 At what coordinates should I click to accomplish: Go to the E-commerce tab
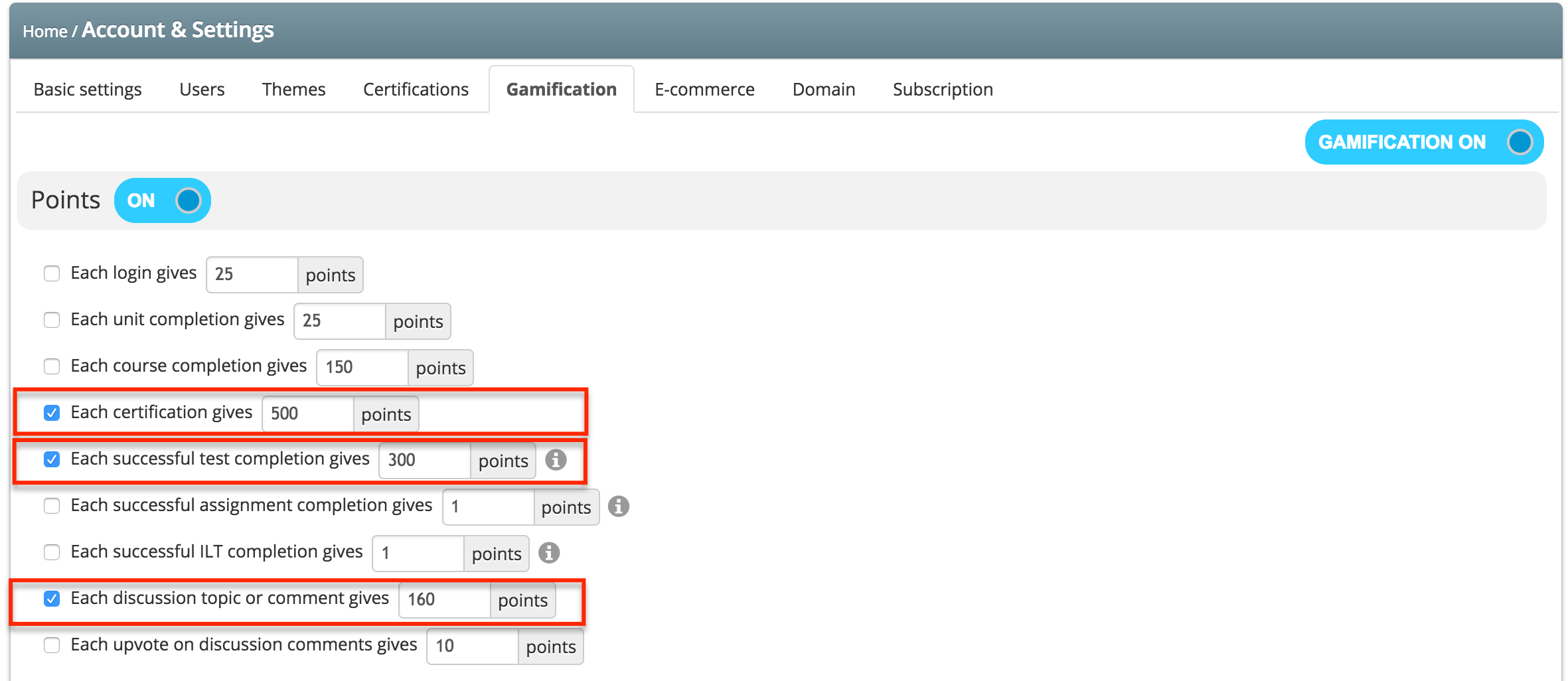[704, 90]
